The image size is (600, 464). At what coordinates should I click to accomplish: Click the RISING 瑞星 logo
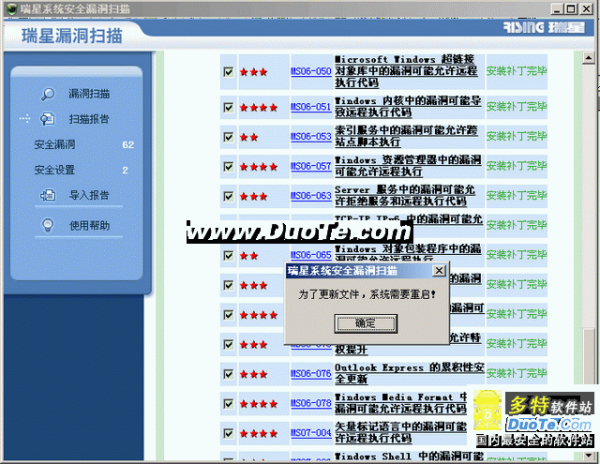544,28
